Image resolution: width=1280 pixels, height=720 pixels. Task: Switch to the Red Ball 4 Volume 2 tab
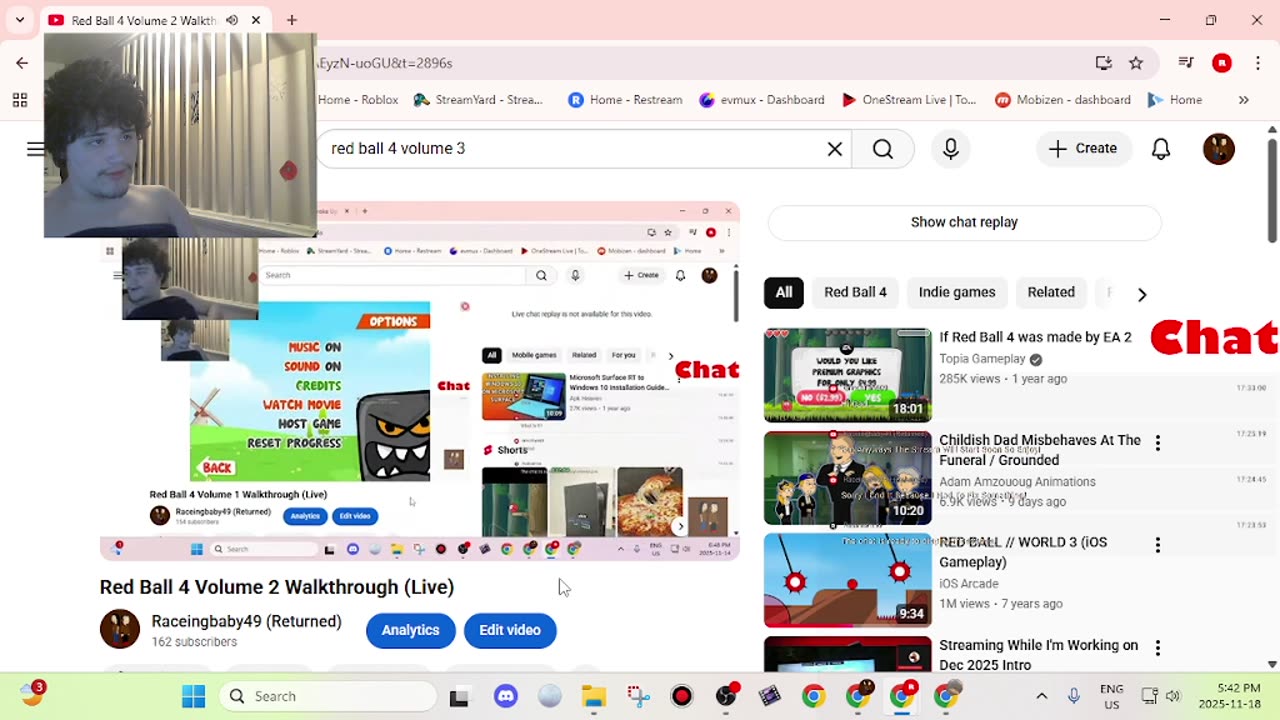click(144, 20)
